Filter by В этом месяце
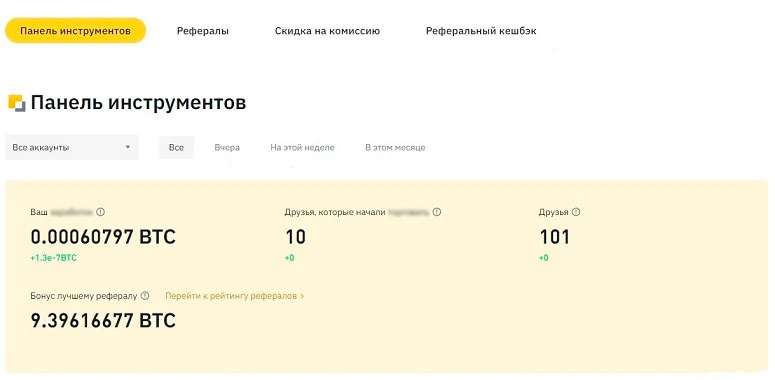The image size is (775, 380). 395,147
